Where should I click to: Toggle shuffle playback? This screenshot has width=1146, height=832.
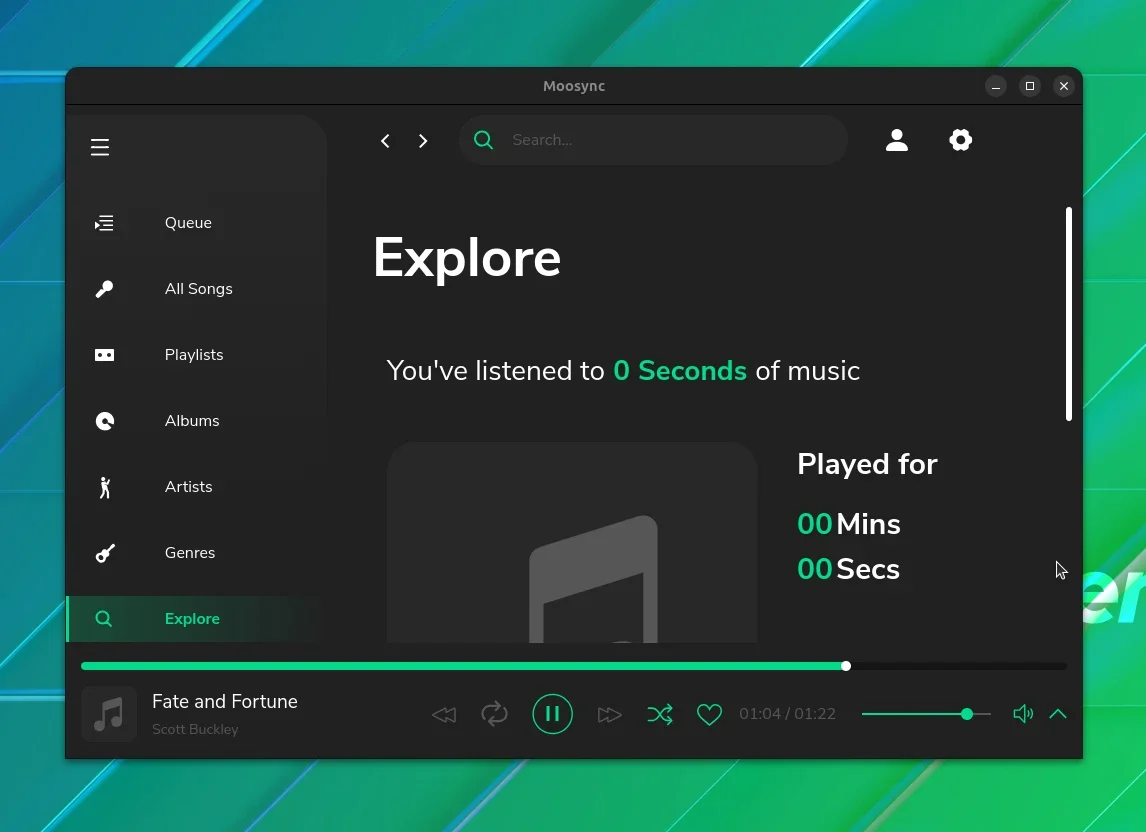coord(660,714)
